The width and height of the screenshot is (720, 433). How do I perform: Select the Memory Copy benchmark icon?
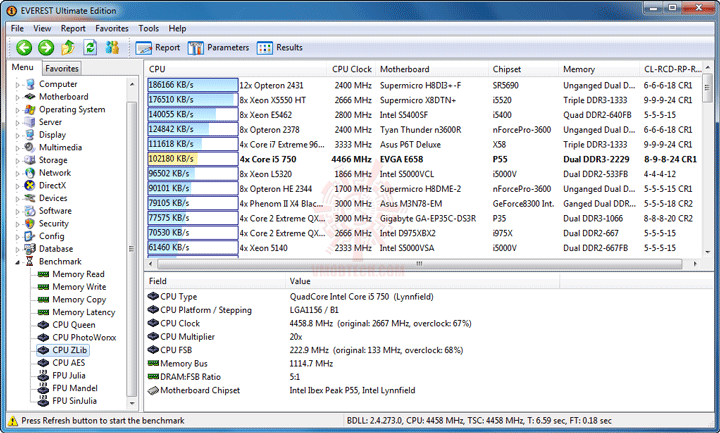(43, 299)
